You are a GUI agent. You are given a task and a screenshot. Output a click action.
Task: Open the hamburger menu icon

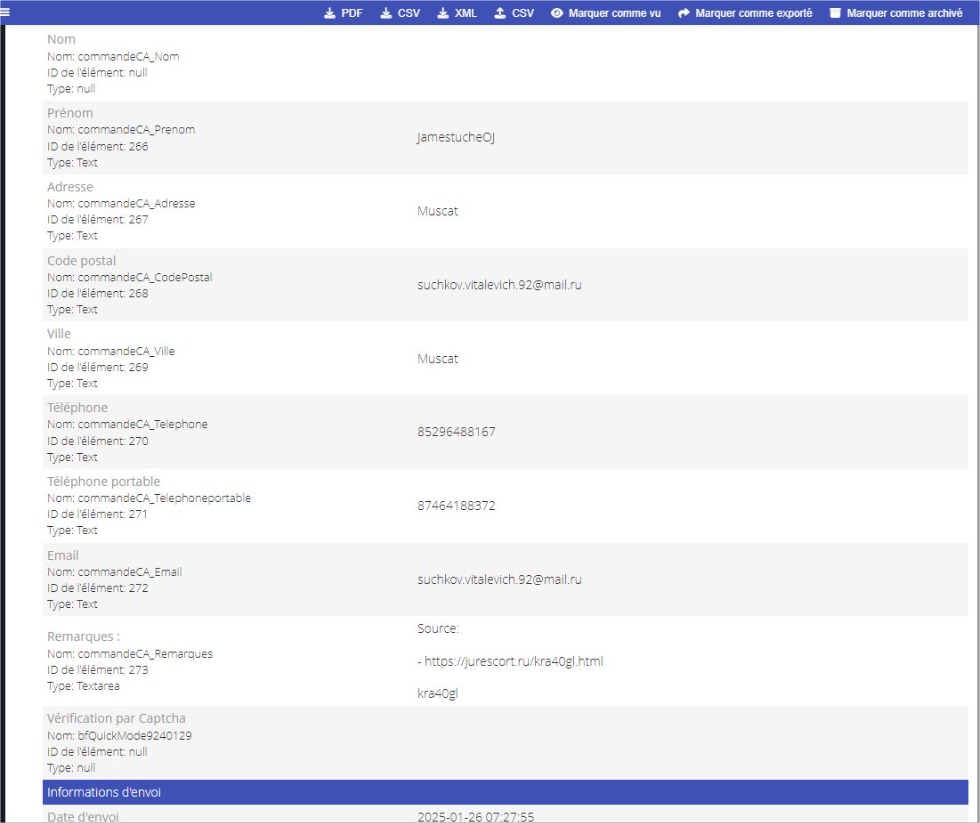click(x=5, y=12)
